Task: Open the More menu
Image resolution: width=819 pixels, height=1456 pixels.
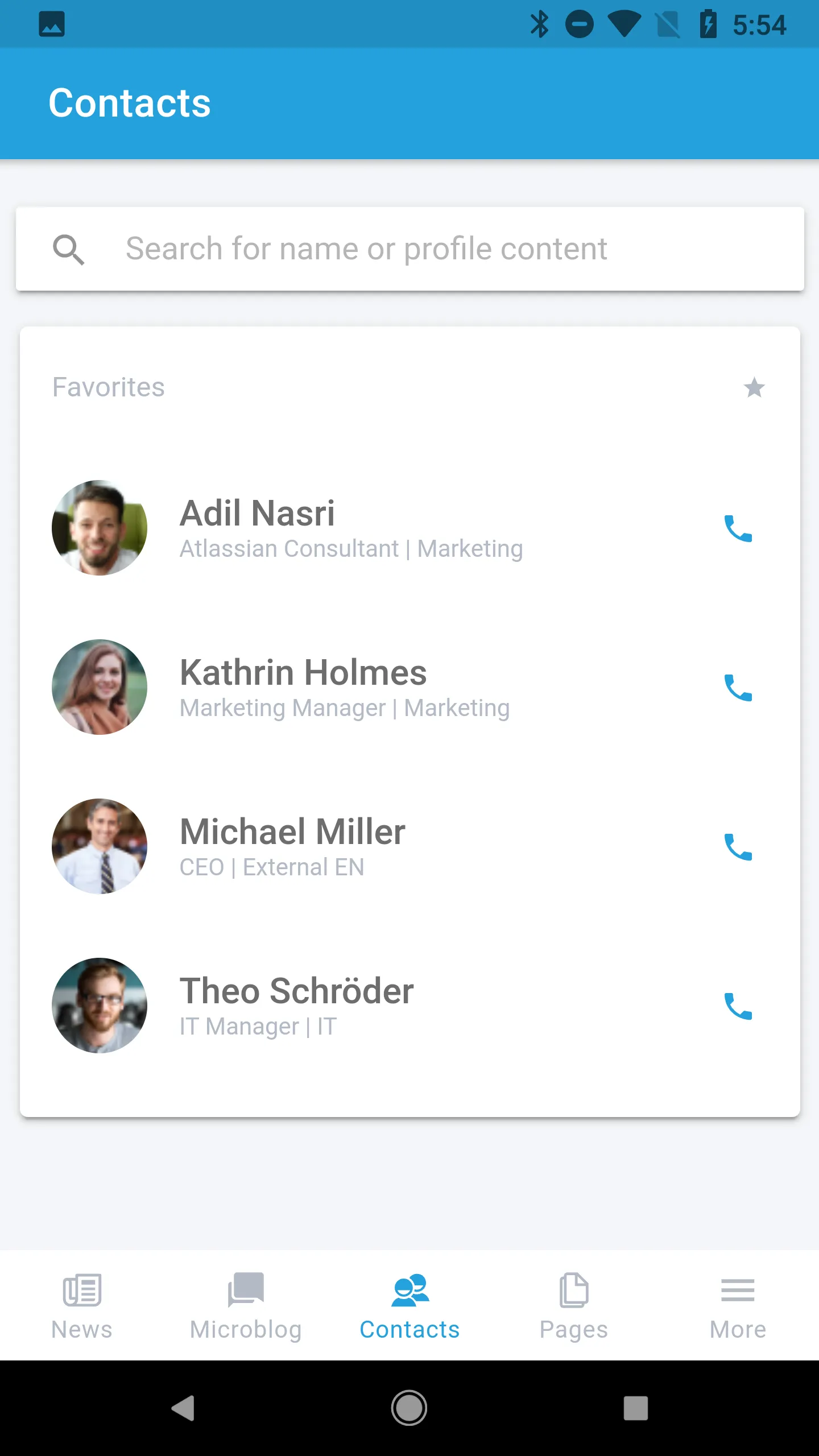Action: tap(738, 1306)
